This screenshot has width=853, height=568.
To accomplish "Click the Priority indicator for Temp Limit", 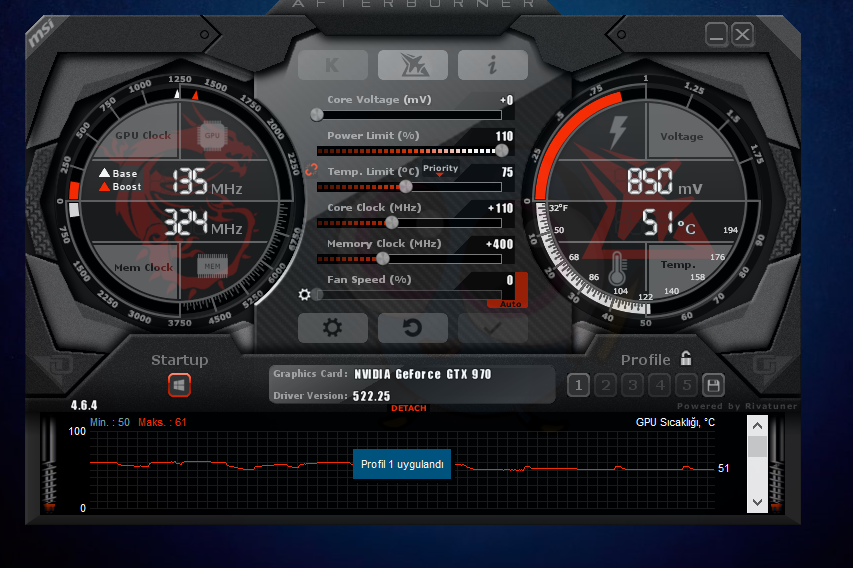I will (x=441, y=169).
